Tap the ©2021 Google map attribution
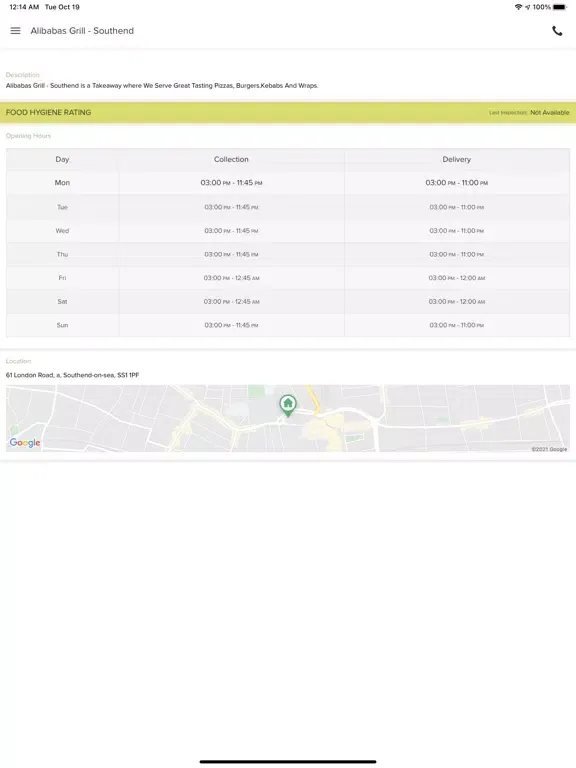Image resolution: width=576 pixels, height=768 pixels. [x=549, y=449]
